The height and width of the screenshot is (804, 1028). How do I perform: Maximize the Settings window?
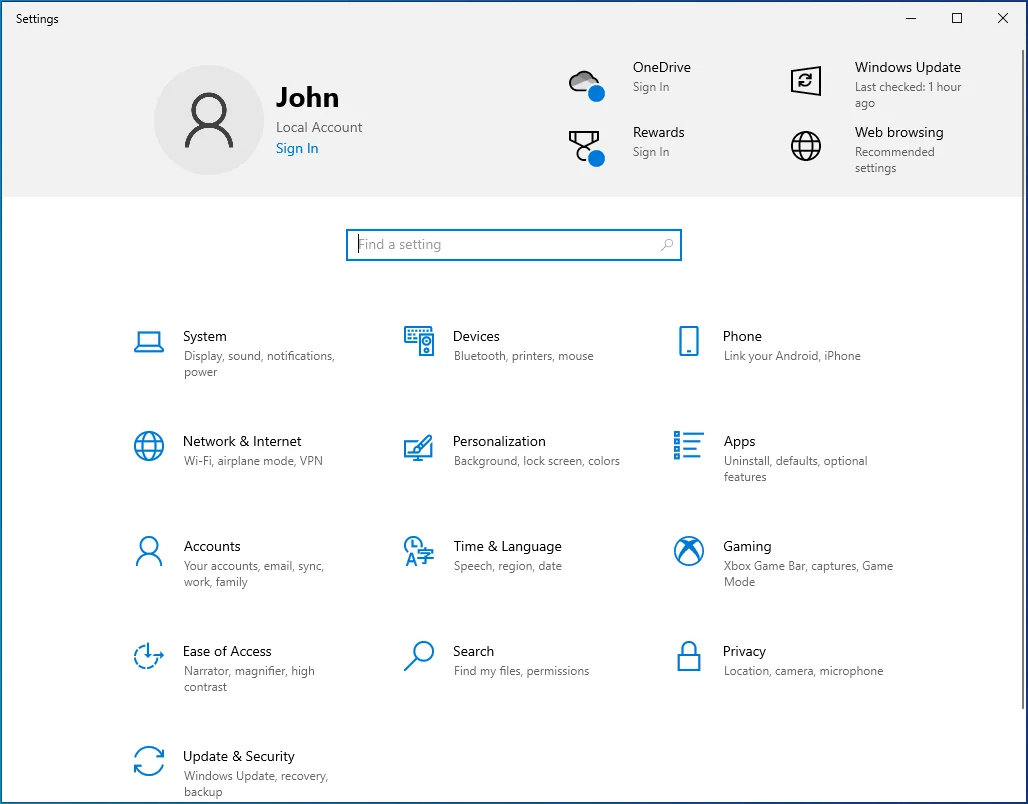(957, 18)
